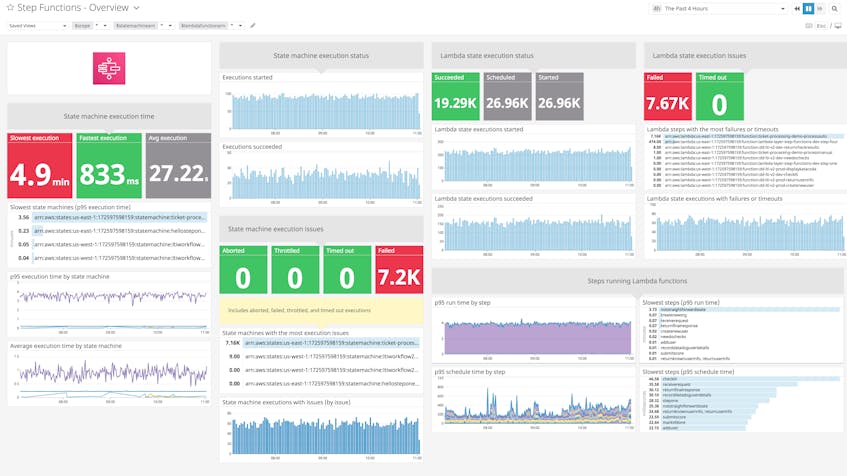Open the Saved Views dropdown
The image size is (847, 476).
pyautogui.click(x=37, y=25)
